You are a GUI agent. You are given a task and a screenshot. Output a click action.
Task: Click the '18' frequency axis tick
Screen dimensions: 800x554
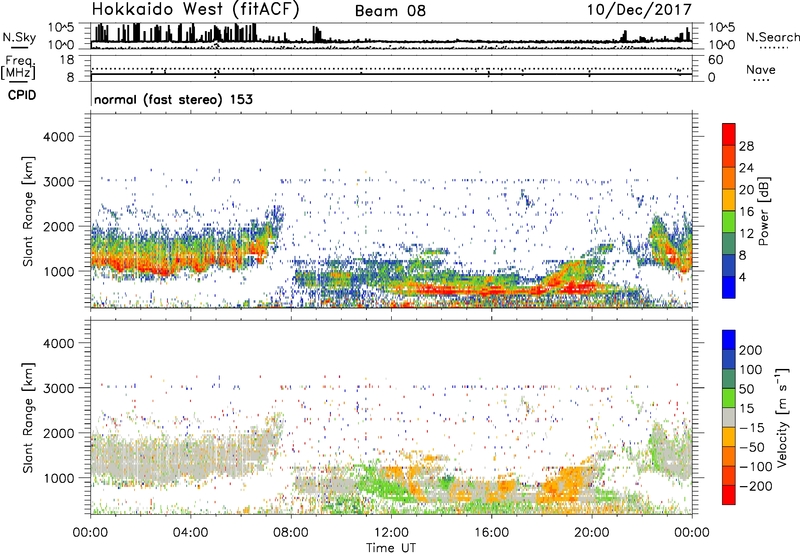click(67, 60)
